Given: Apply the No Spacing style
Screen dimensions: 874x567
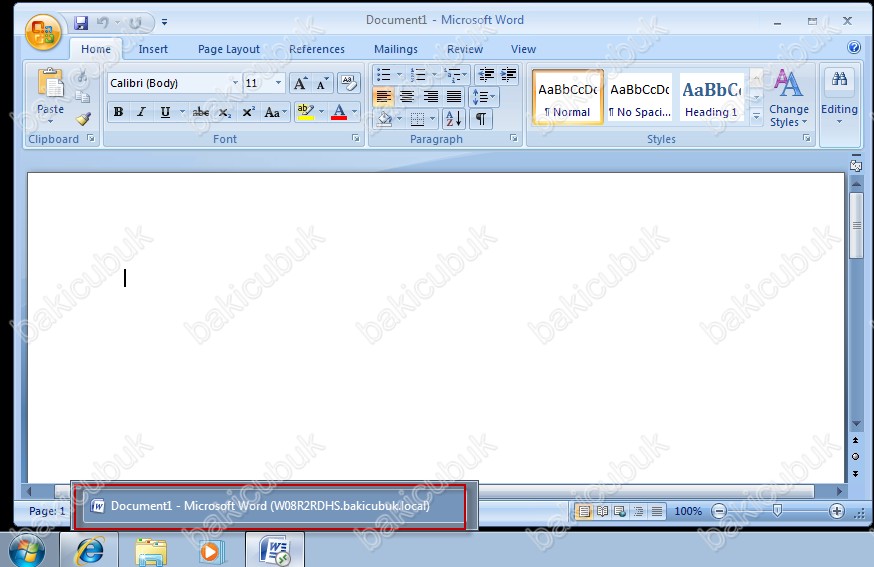Looking at the screenshot, I should click(x=639, y=97).
